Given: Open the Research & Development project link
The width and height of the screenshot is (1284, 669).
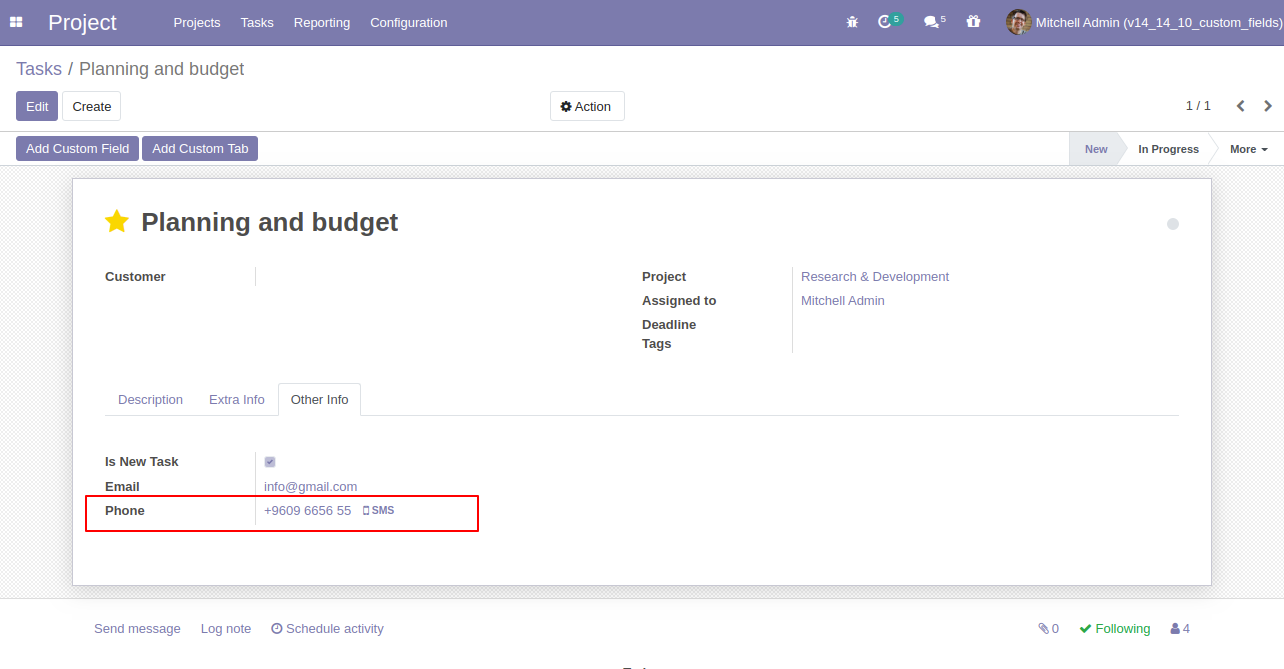Looking at the screenshot, I should [x=875, y=276].
